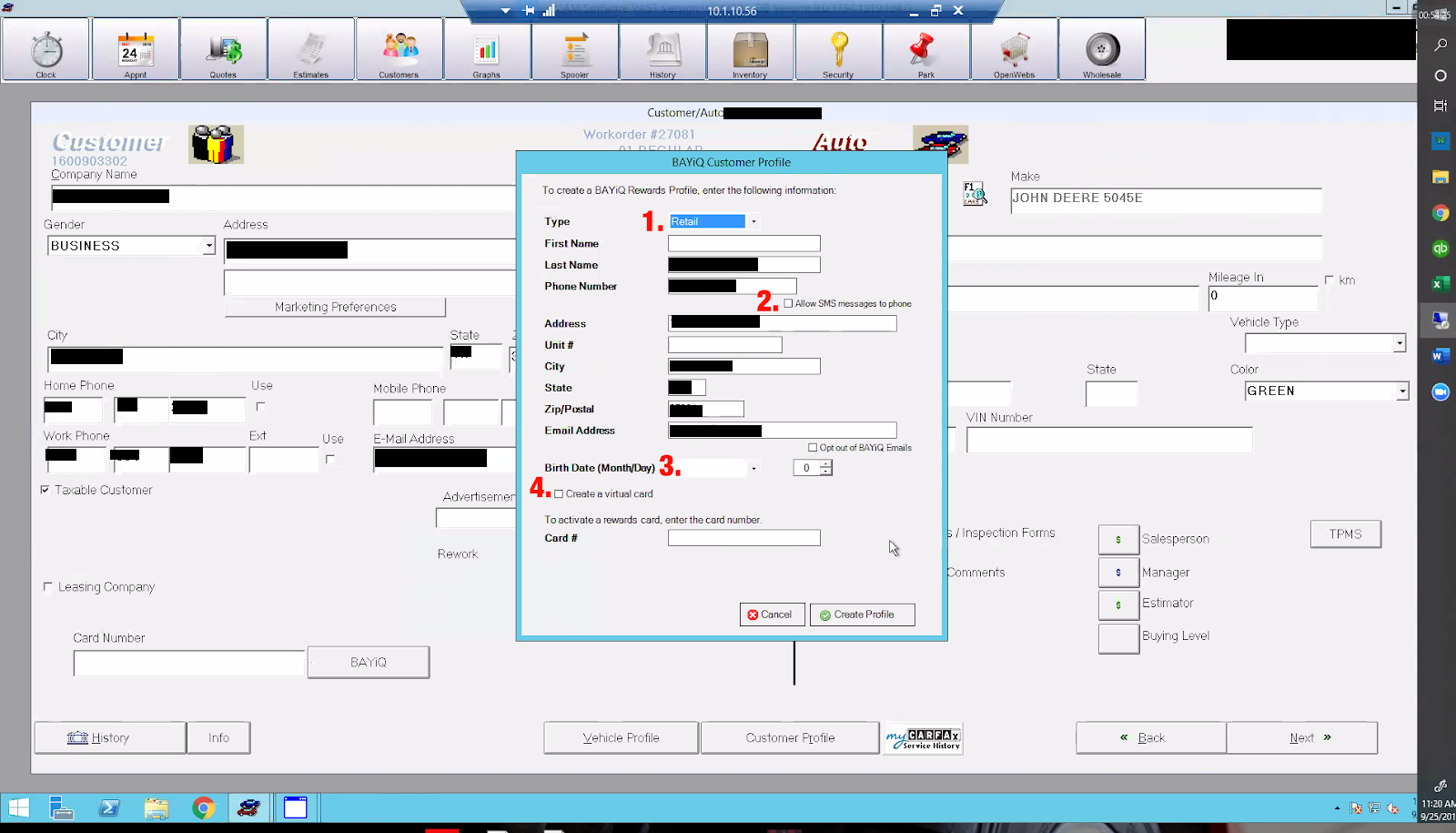Open the Wholesale tire icon
Viewport: 1456px width, 833px height.
(1102, 50)
